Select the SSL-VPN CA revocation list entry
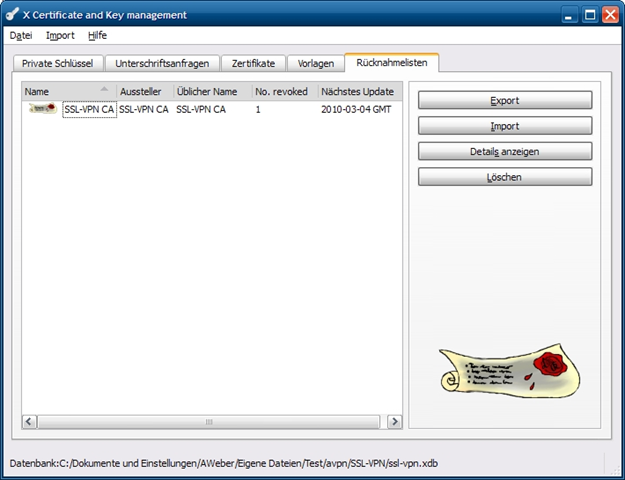 click(89, 110)
